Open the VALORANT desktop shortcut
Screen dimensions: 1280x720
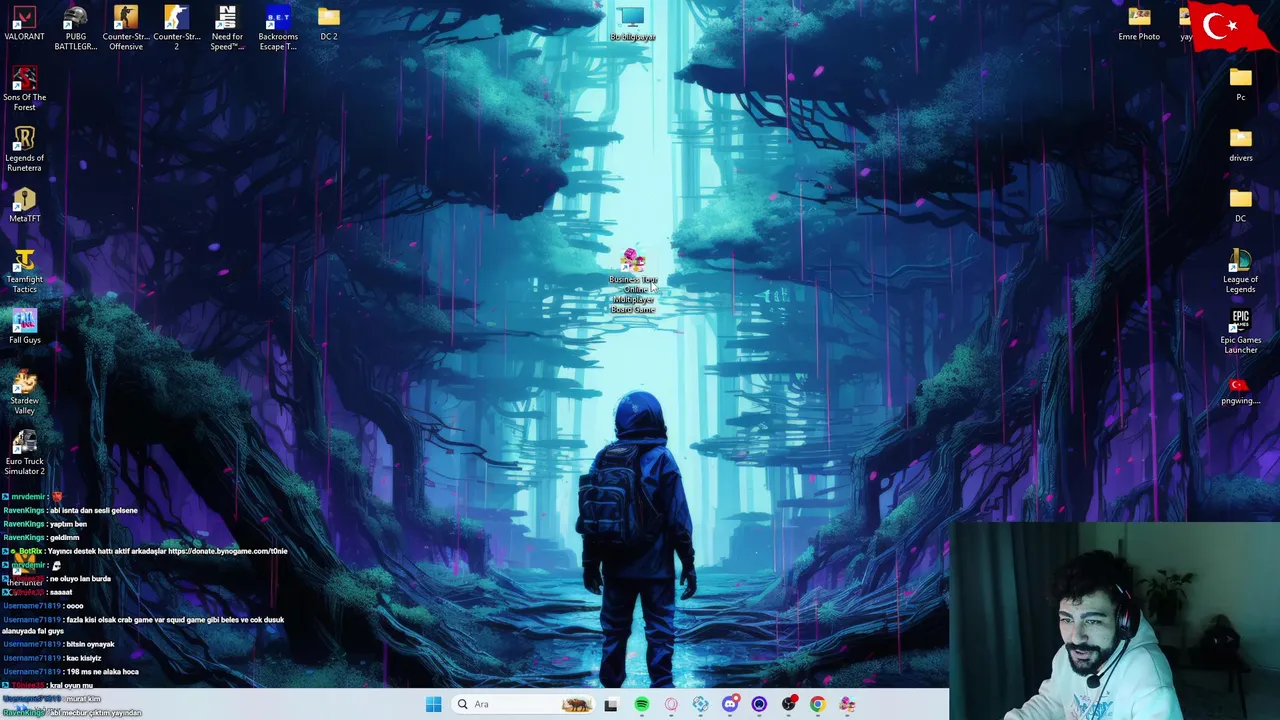pyautogui.click(x=24, y=24)
